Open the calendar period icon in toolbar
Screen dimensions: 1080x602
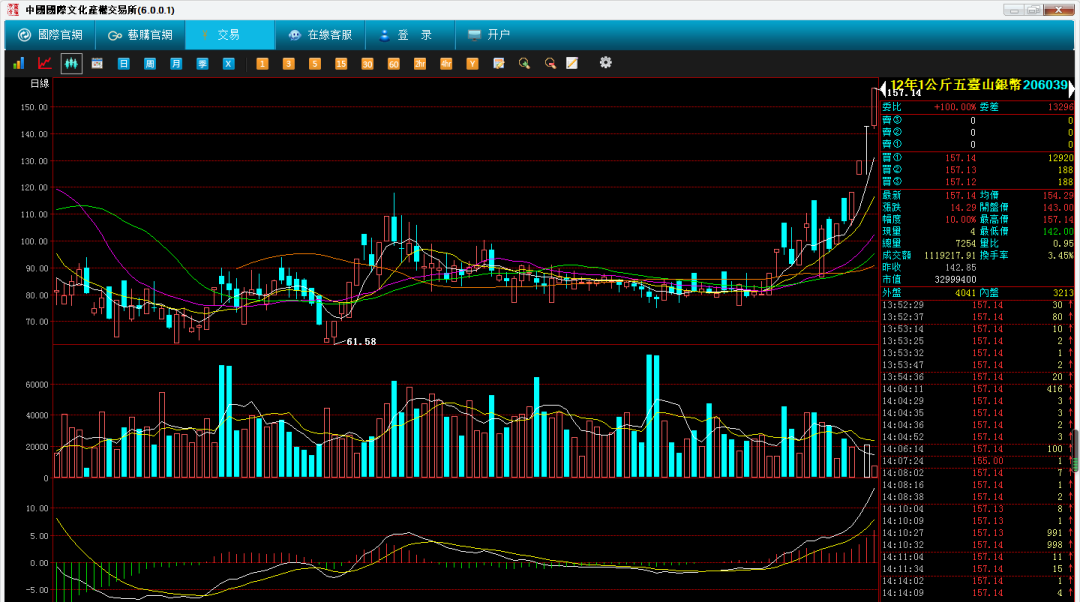pos(97,63)
